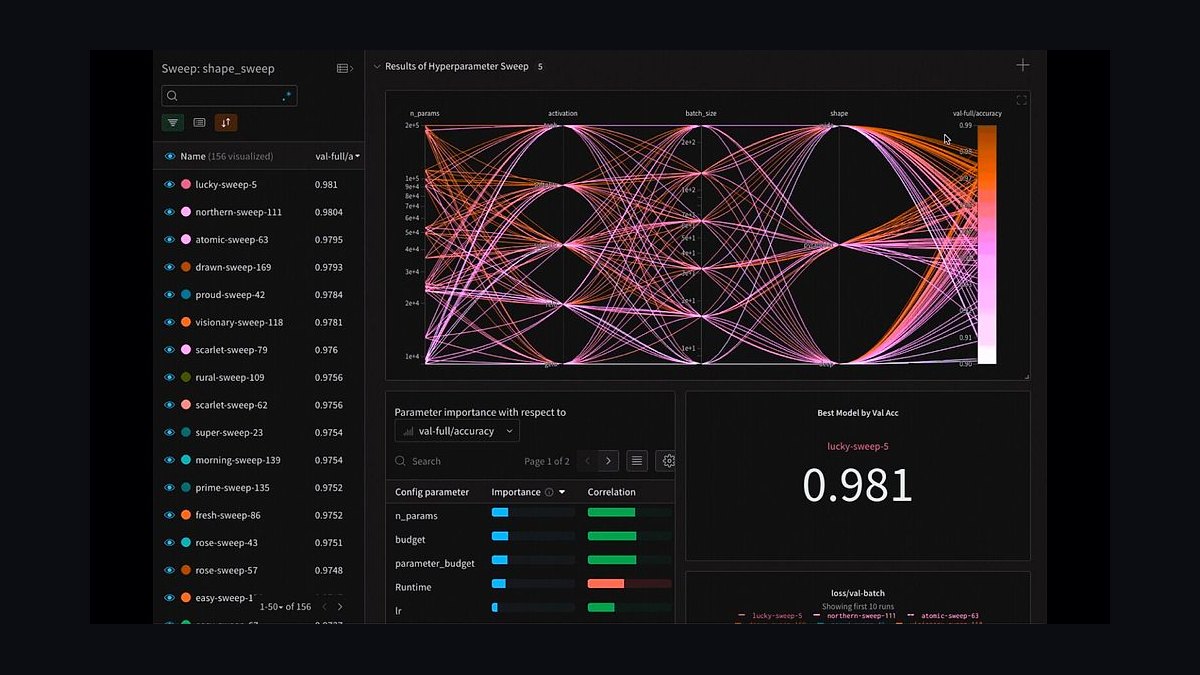Viewport: 1200px width, 675px height.
Task: Click the val-full/accuracy axis label in chart
Action: click(977, 113)
